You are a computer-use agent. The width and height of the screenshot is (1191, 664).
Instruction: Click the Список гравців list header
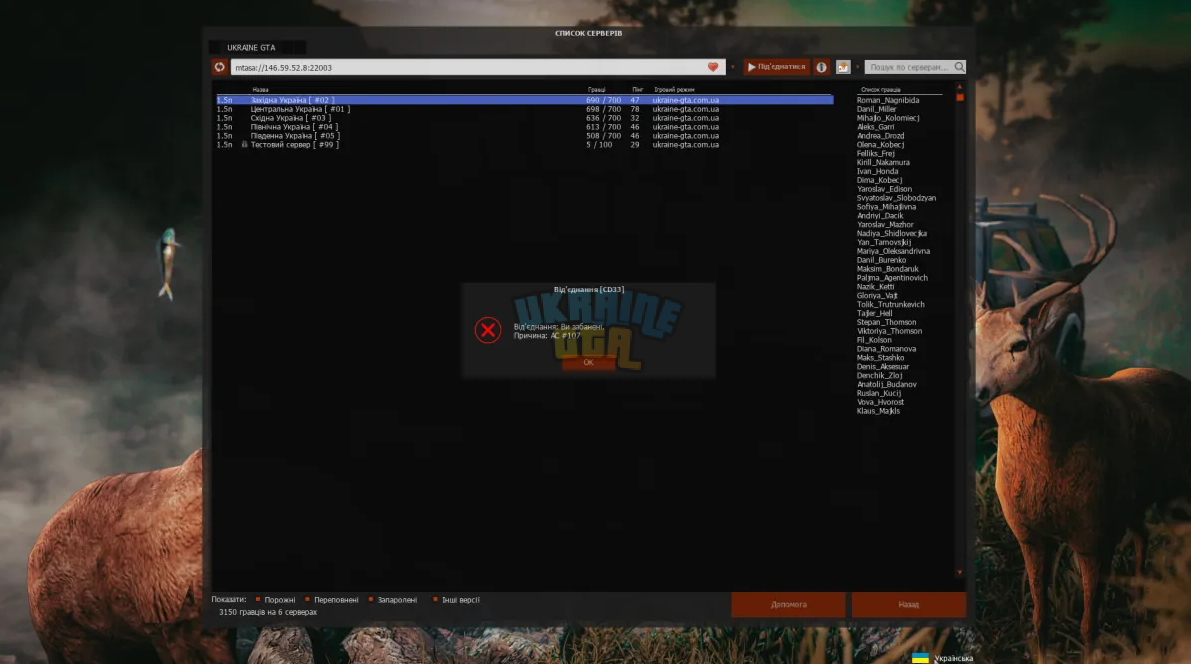pos(880,90)
